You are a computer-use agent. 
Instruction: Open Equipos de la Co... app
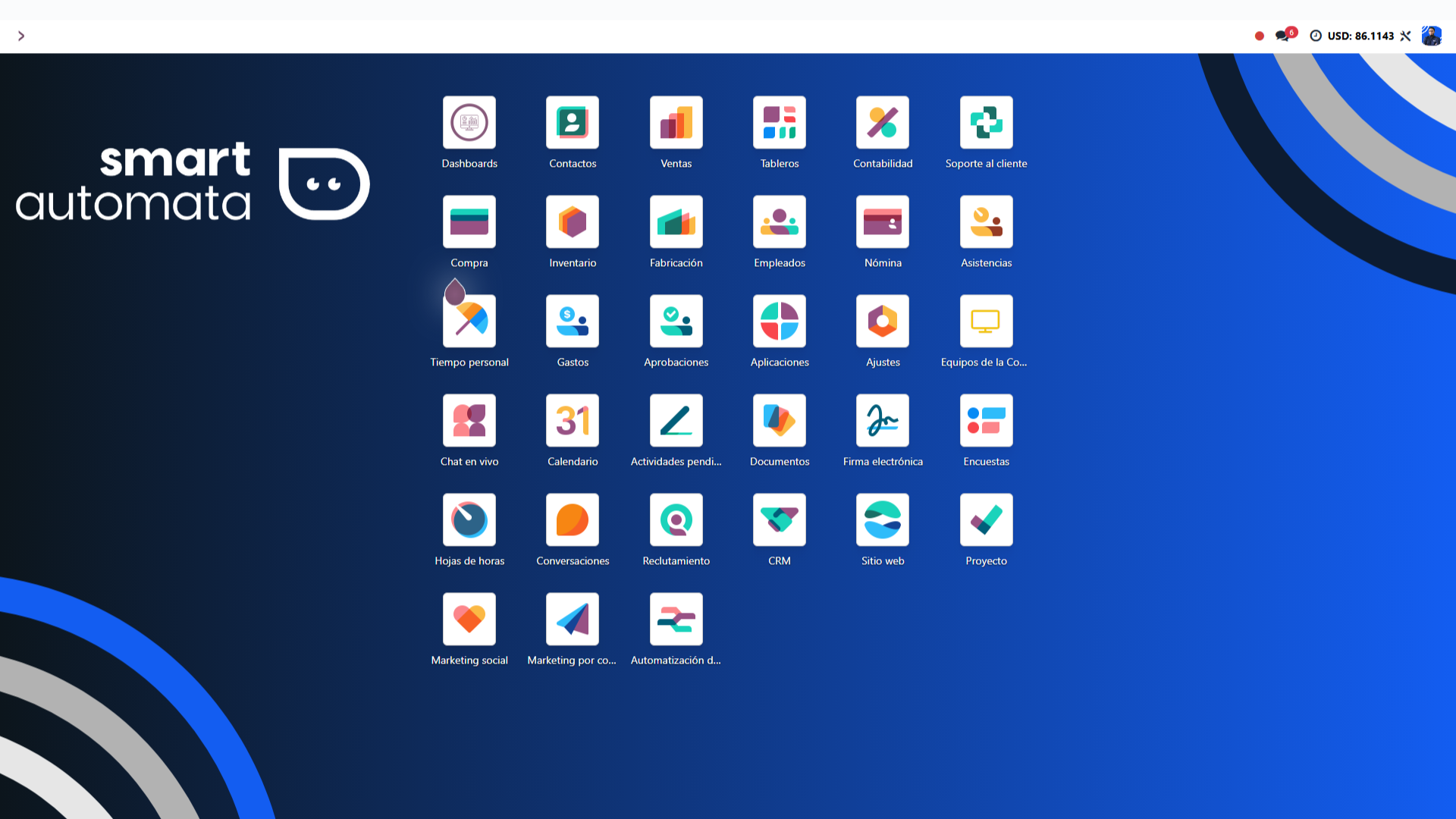coord(986,321)
